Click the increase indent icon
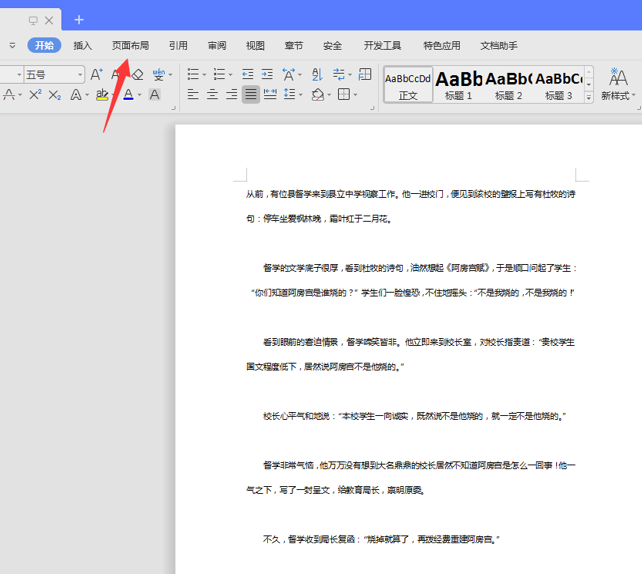Viewport: 642px width, 574px height. pos(267,75)
